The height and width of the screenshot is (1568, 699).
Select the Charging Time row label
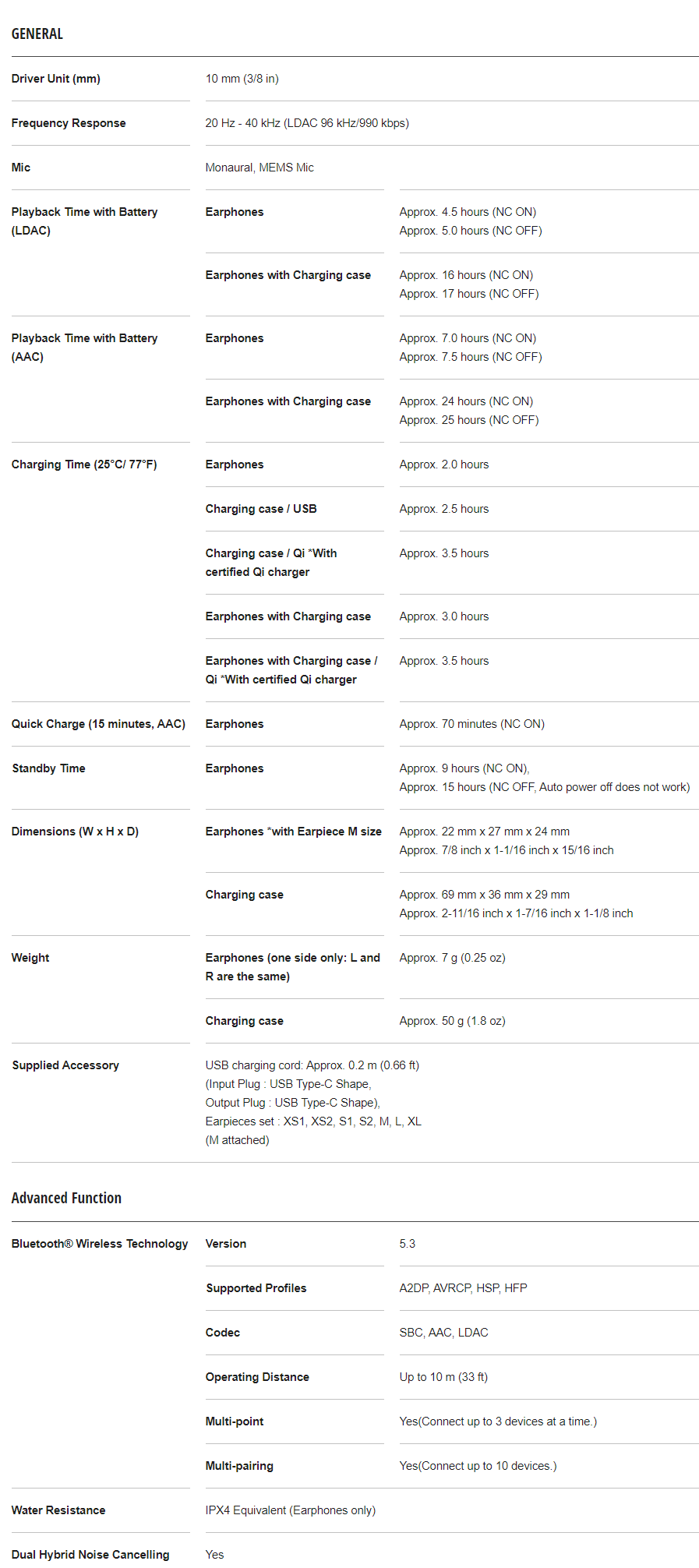pos(84,464)
